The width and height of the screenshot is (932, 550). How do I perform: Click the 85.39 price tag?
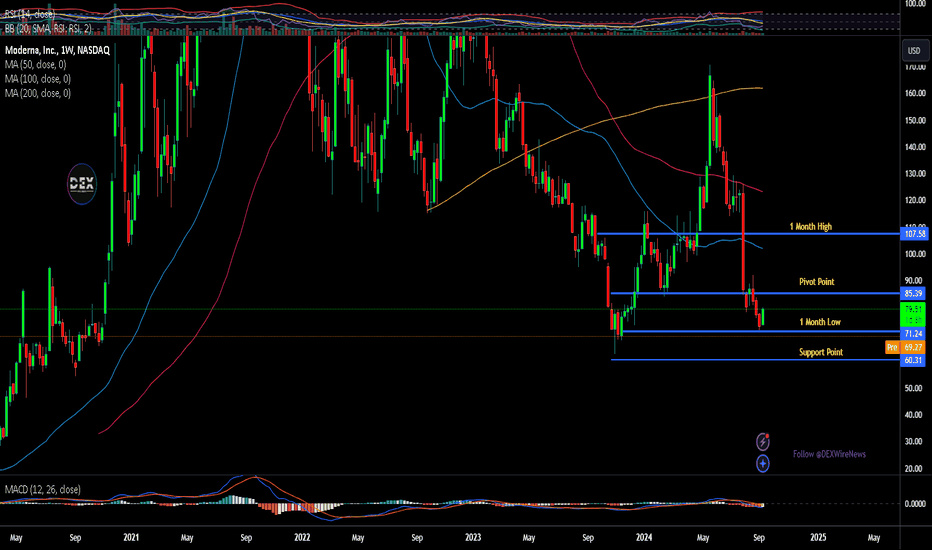pyautogui.click(x=914, y=293)
